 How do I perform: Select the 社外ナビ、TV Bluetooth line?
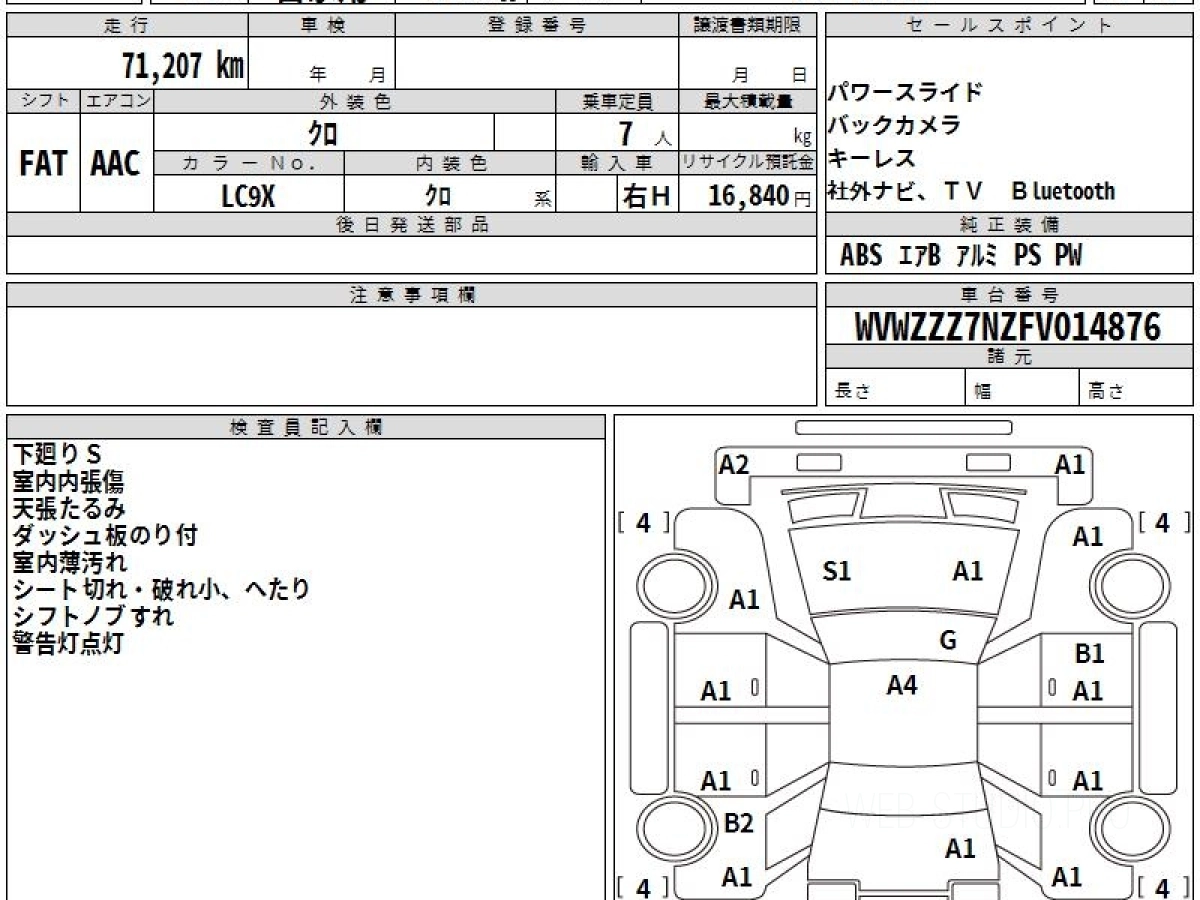[x=971, y=191]
